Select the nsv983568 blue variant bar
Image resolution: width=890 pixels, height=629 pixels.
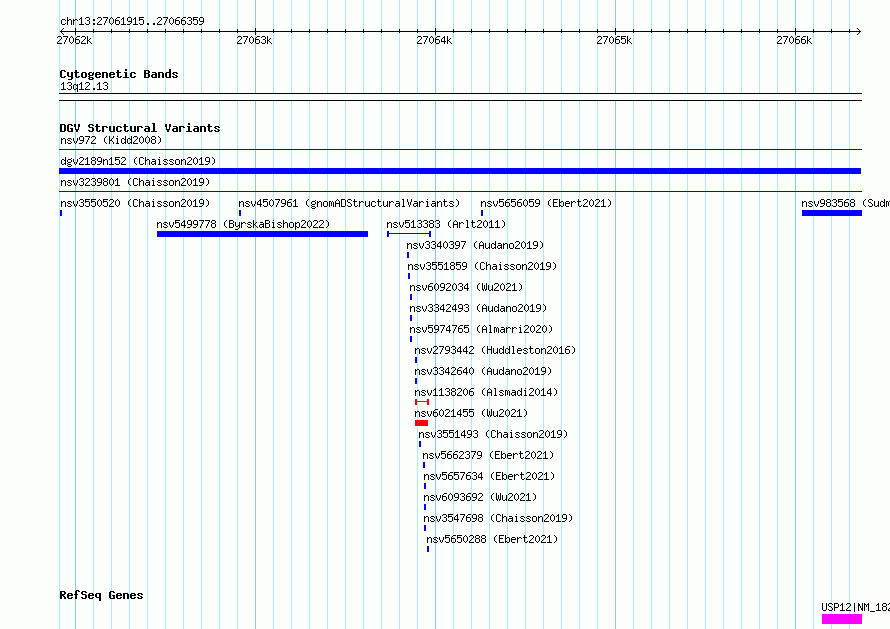[832, 213]
